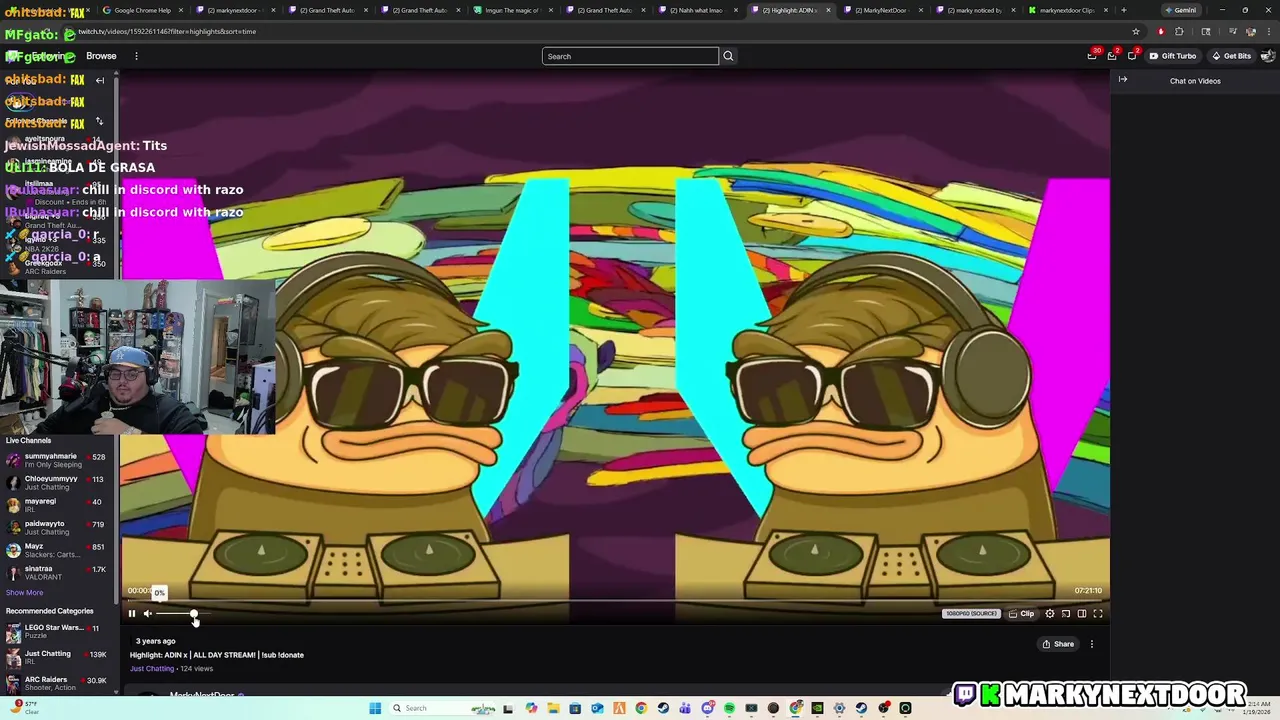The width and height of the screenshot is (1280, 720).
Task: Open the LEGO Star Wars recommended category
Action: [56, 632]
